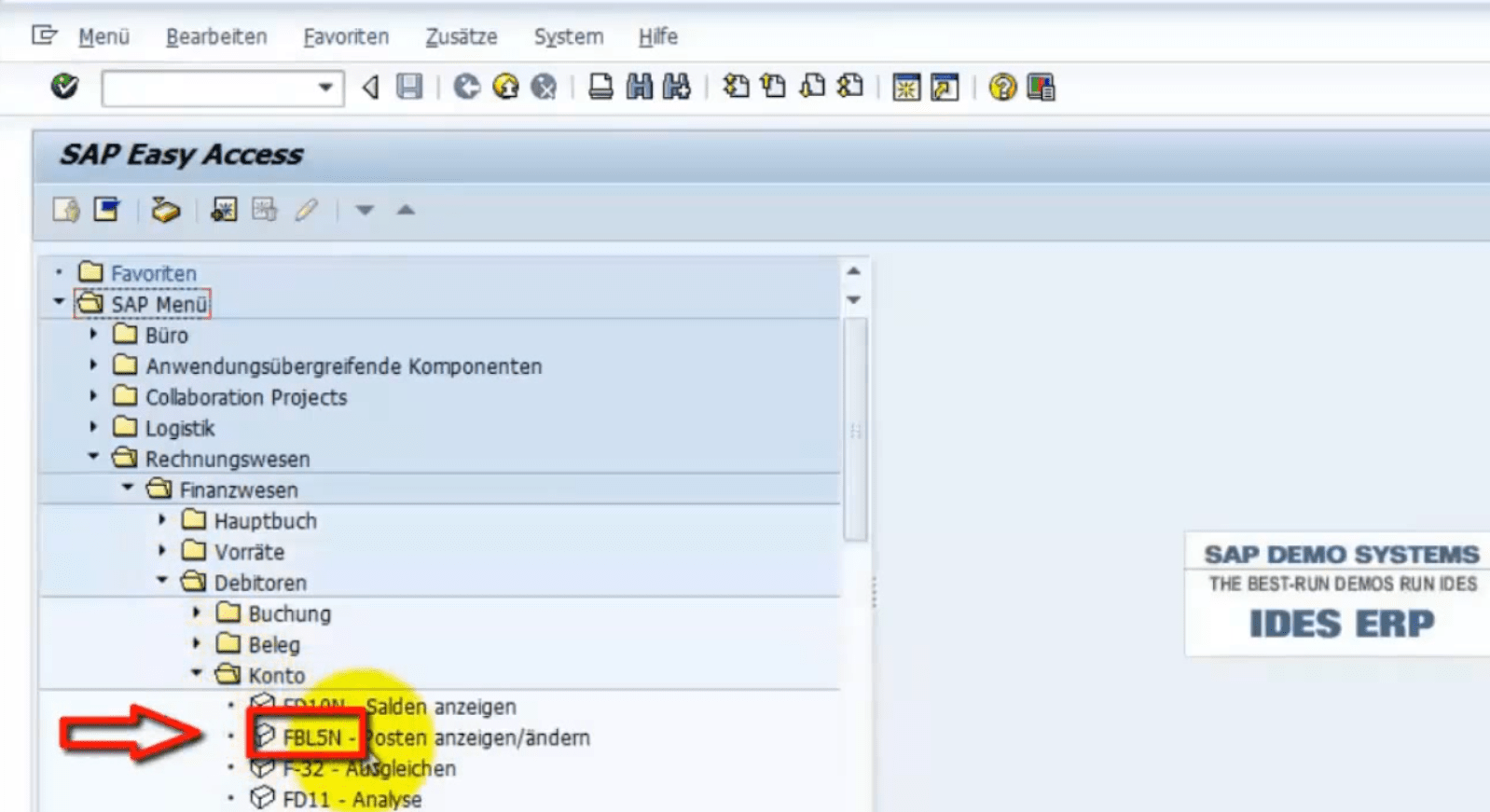
Task: Collapse the Rechnungswesen node arrow
Action: click(x=93, y=457)
